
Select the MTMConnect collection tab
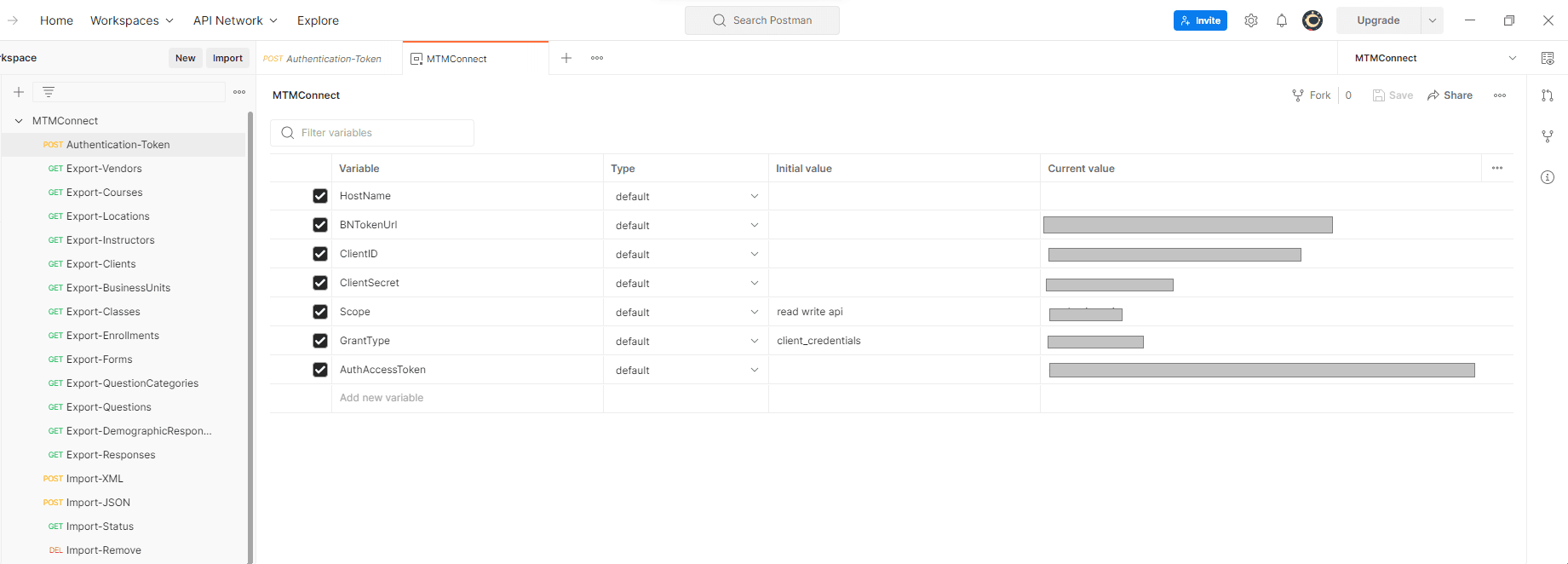(475, 59)
